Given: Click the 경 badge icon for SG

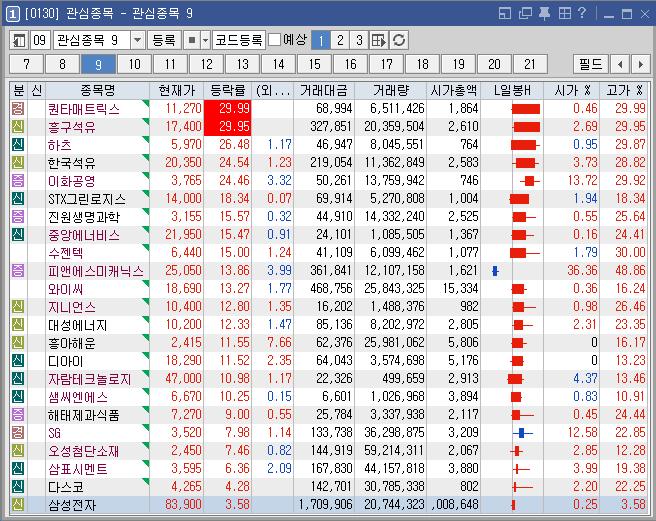Looking at the screenshot, I should click(x=18, y=432).
